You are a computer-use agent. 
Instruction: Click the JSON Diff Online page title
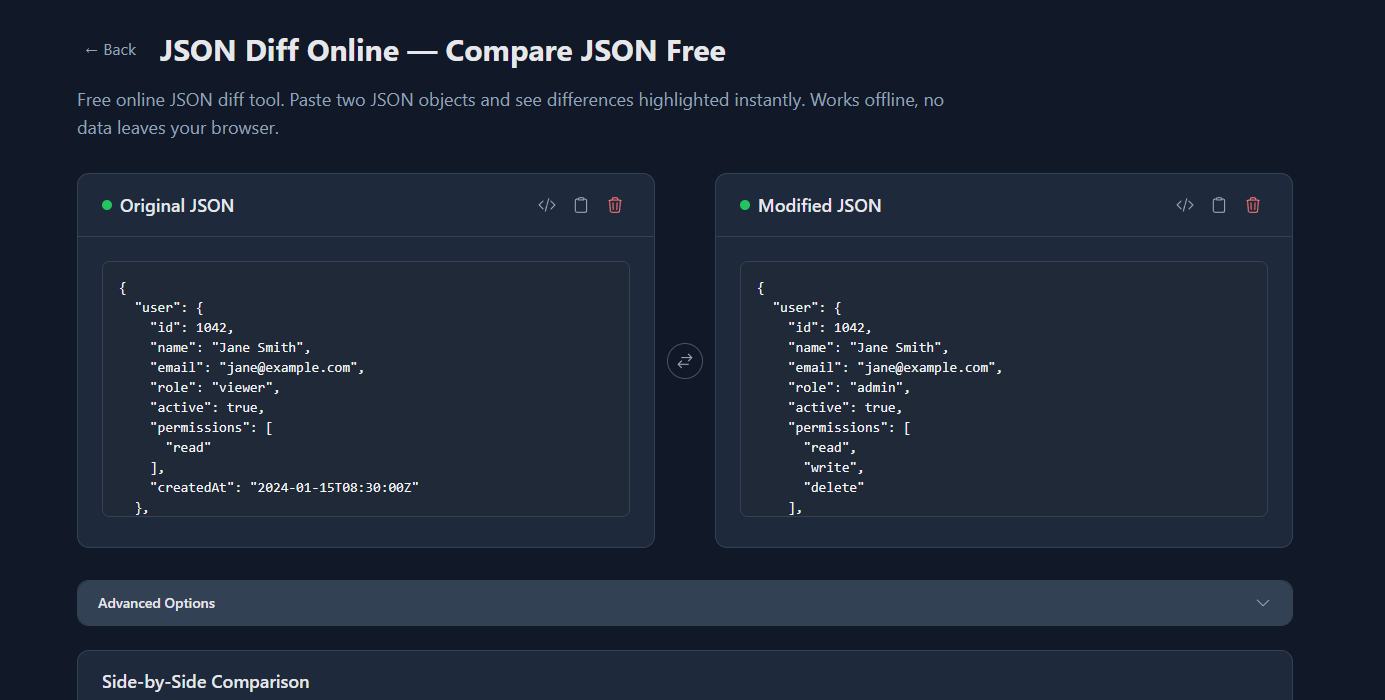click(442, 50)
